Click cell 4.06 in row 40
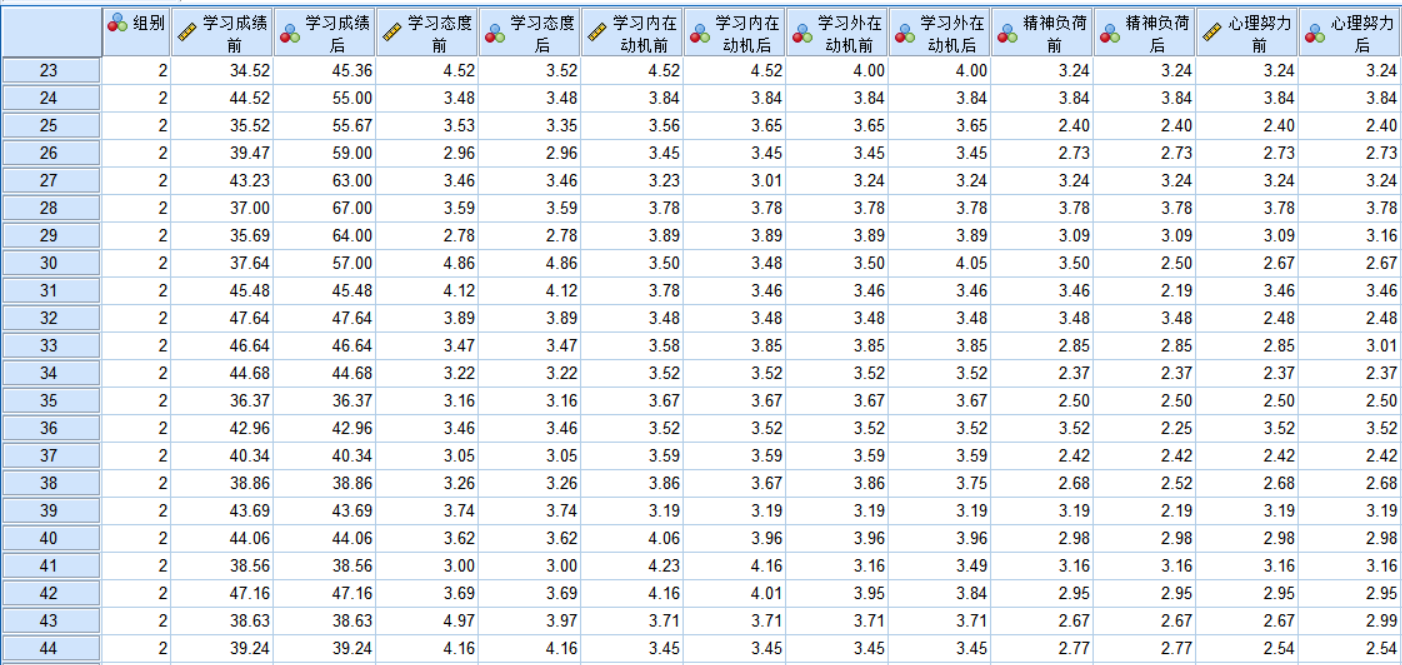 click(632, 539)
